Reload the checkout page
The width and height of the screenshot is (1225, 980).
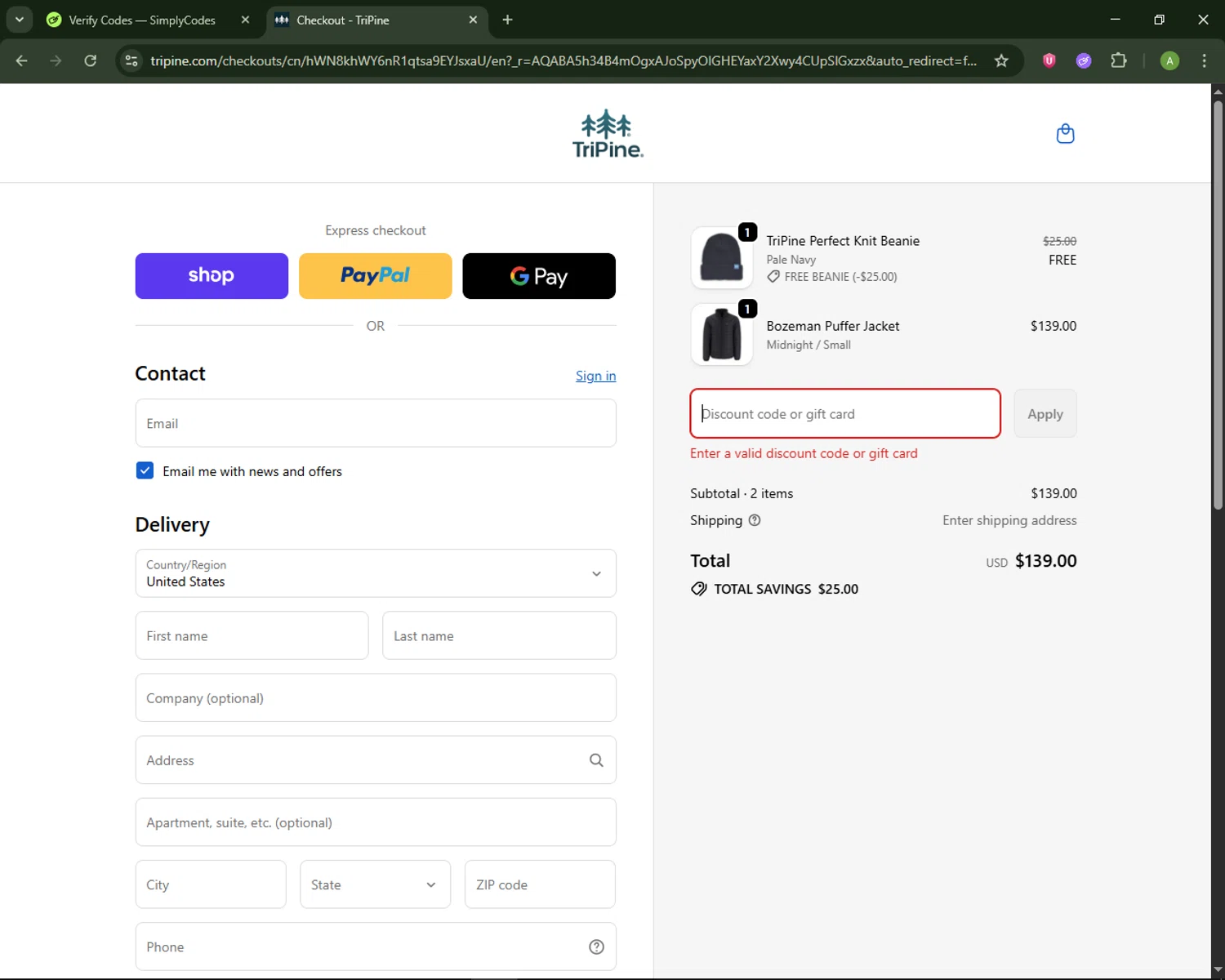tap(91, 60)
